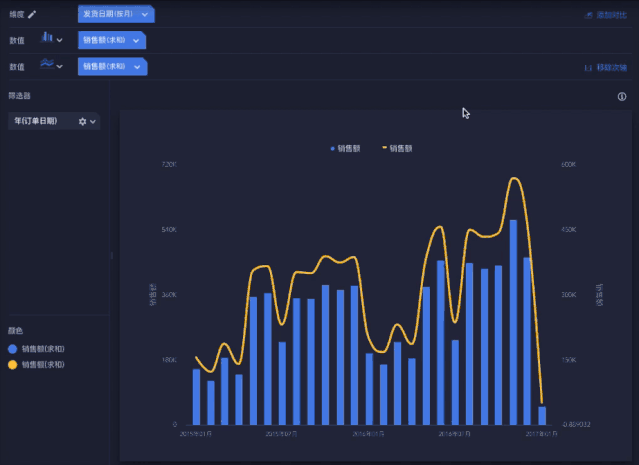Open the dropdown arrow next to line chart icon
Screen dimensions: 639x465
60,67
